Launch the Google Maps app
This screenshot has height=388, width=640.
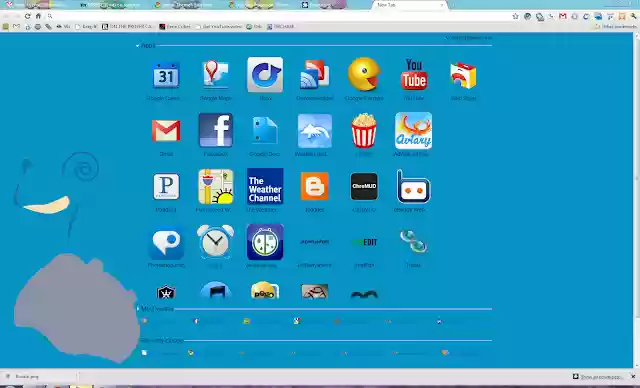pos(216,75)
